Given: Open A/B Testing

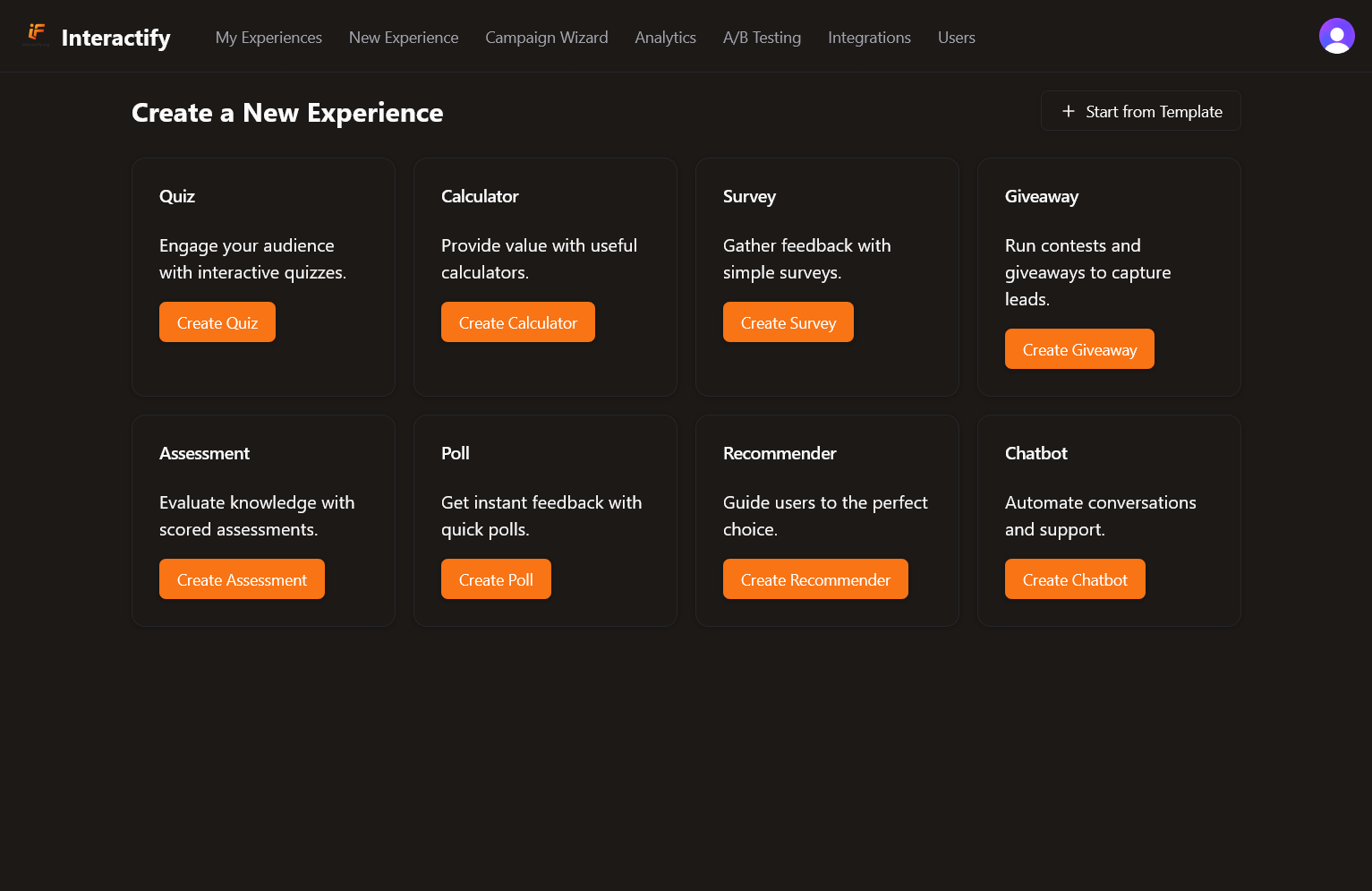Looking at the screenshot, I should pyautogui.click(x=762, y=38).
